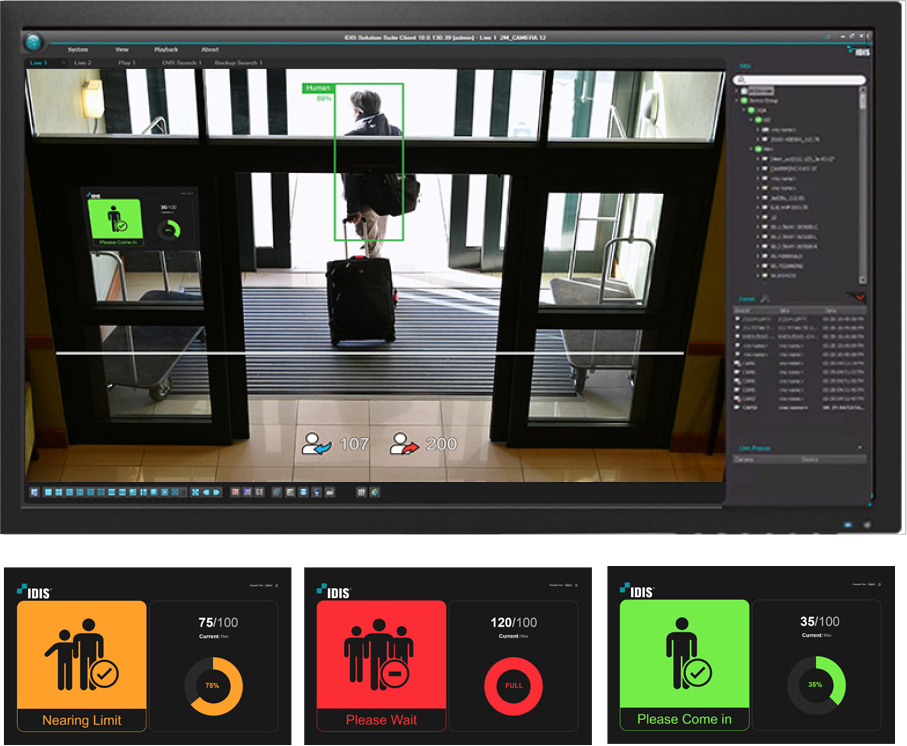907x746 pixels.
Task: Collapse the Live Popup panel arrow
Action: [860, 448]
